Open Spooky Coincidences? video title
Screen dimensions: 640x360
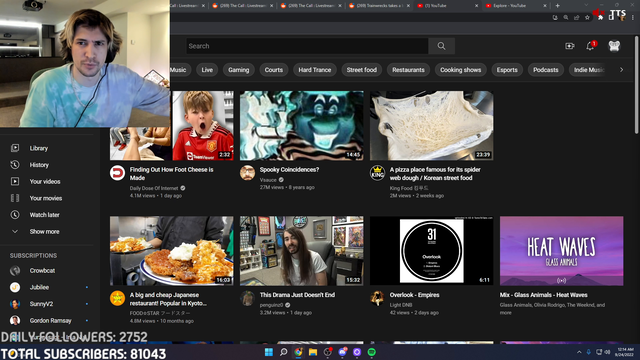289,169
